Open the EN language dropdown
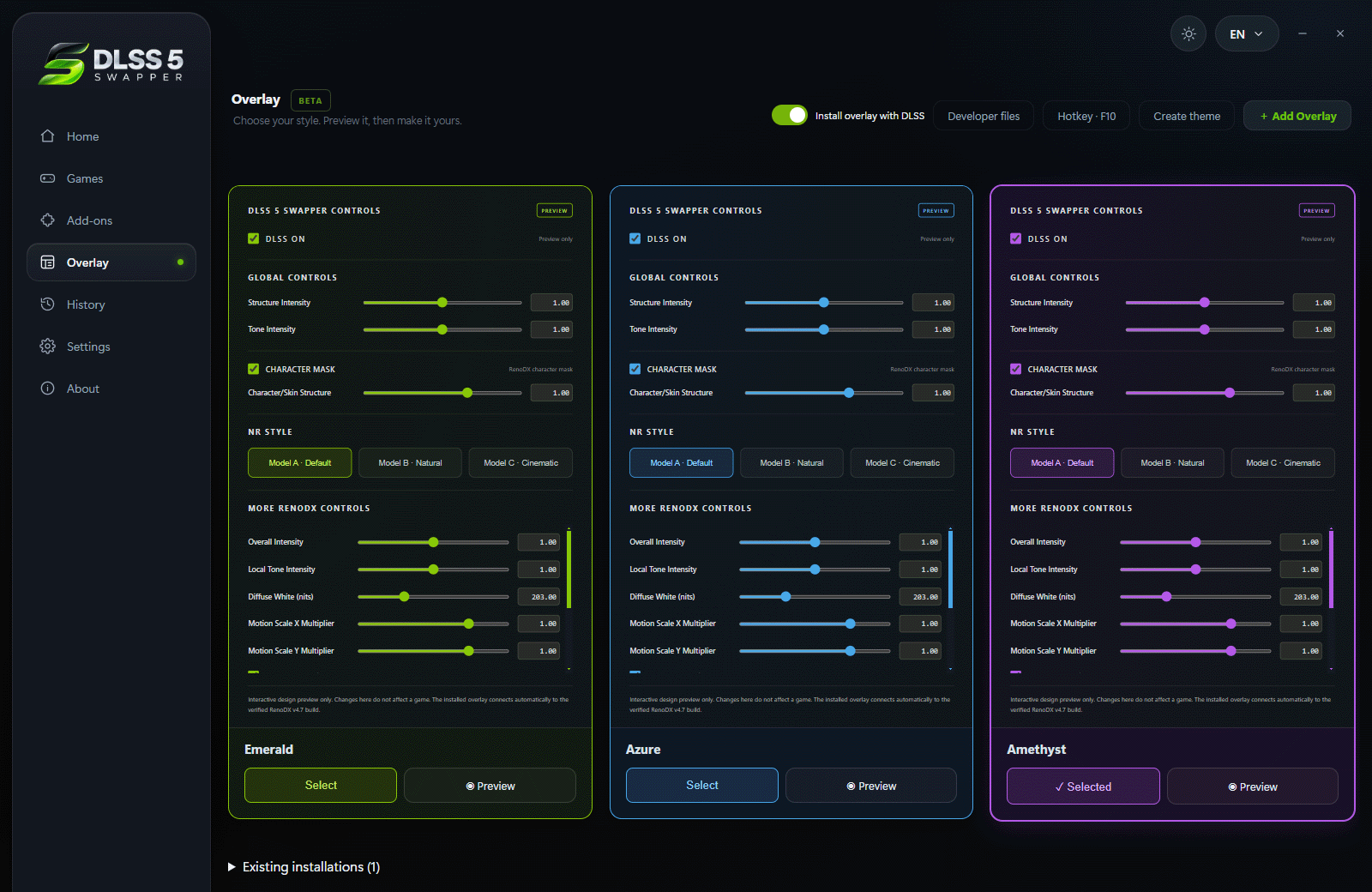 click(1247, 34)
